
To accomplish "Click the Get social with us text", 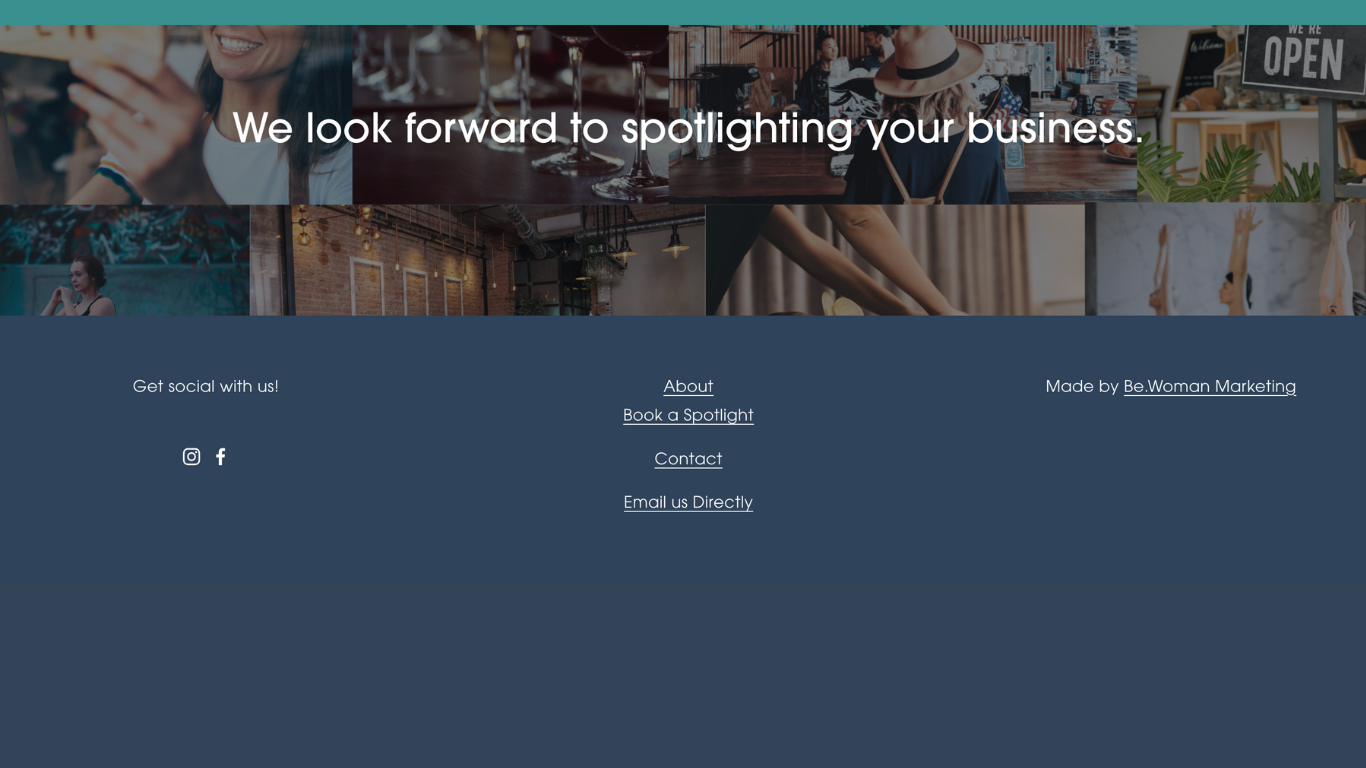I will pos(206,386).
